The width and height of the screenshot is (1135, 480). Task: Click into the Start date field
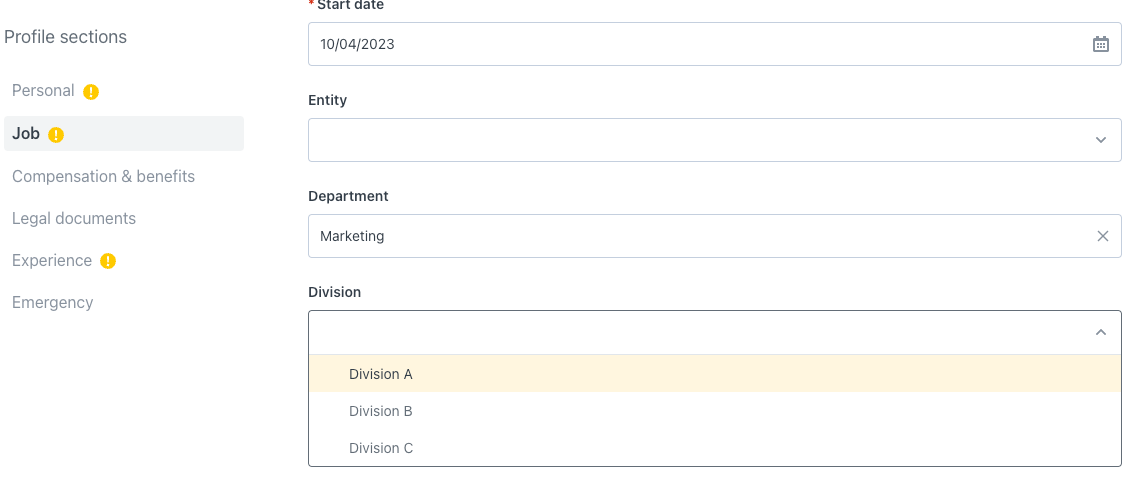click(714, 44)
